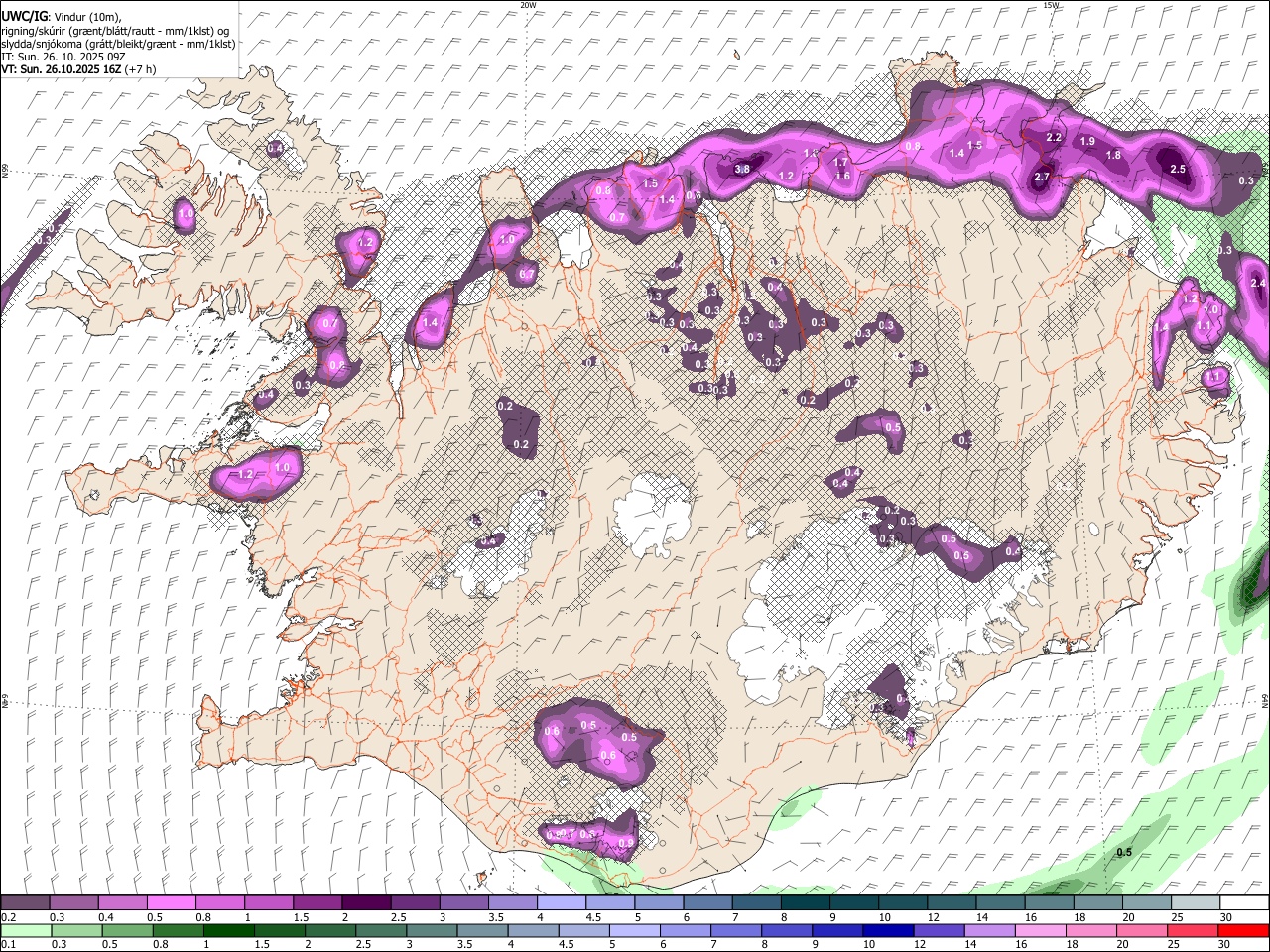This screenshot has width=1270, height=952.
Task: Click the '20W' longitude label
Action: [528, 5]
